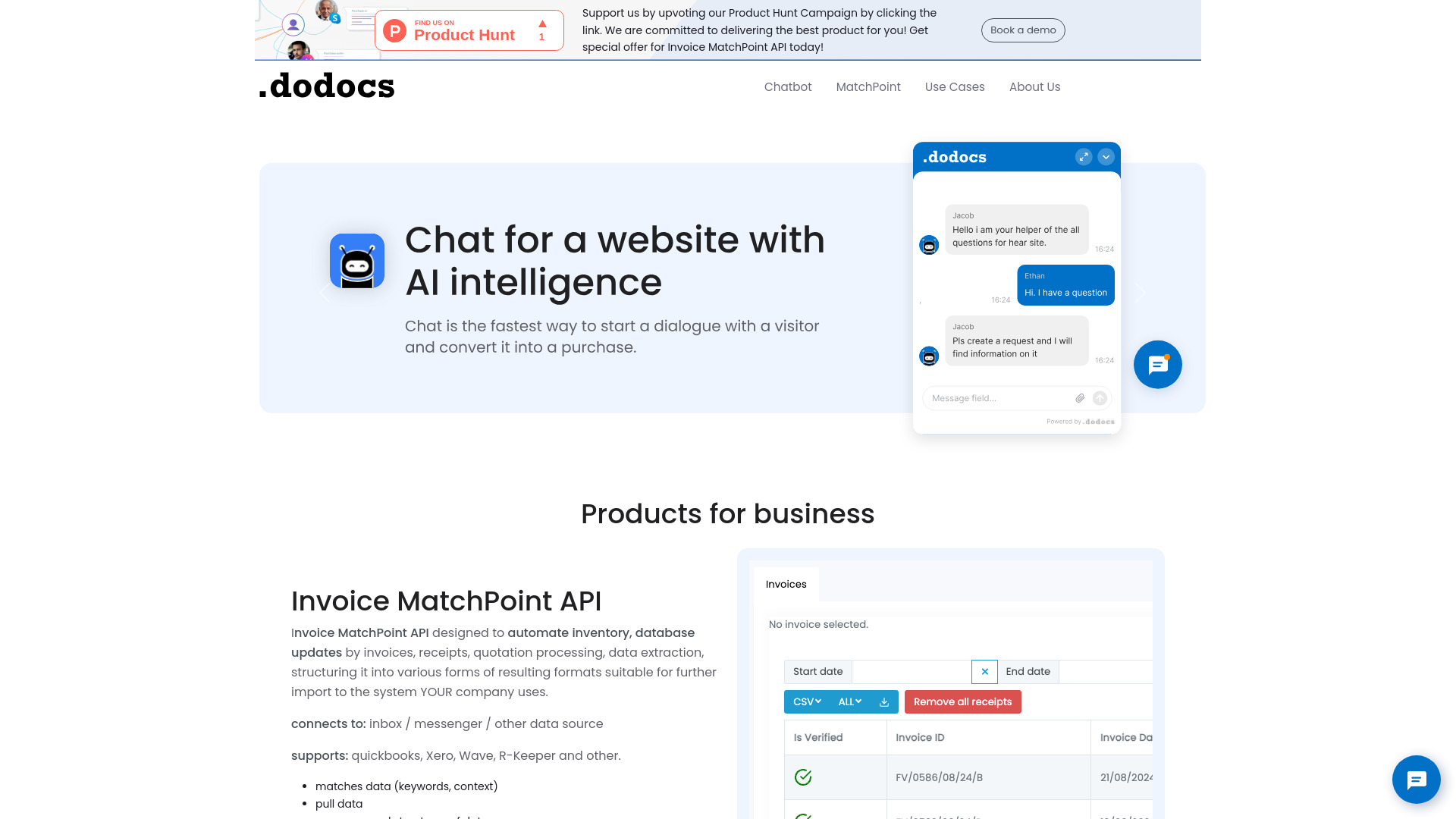Expand the Use Cases navigation menu
1456x819 pixels.
(955, 87)
